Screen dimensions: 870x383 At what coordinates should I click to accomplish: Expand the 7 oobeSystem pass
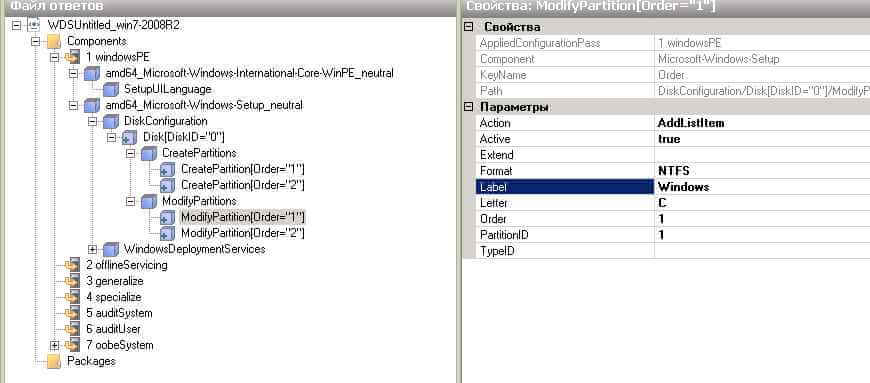click(54, 345)
